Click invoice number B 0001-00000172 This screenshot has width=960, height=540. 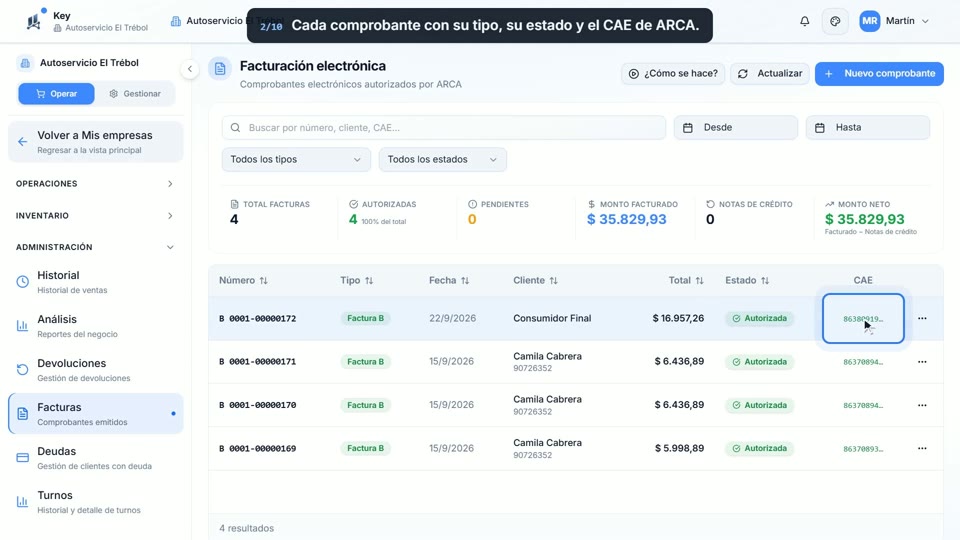[258, 318]
